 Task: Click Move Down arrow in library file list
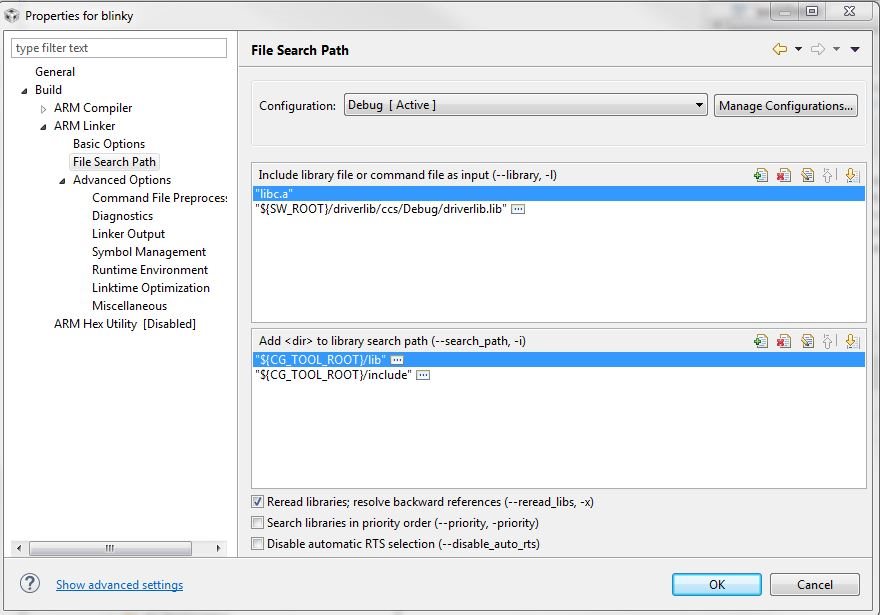point(851,175)
